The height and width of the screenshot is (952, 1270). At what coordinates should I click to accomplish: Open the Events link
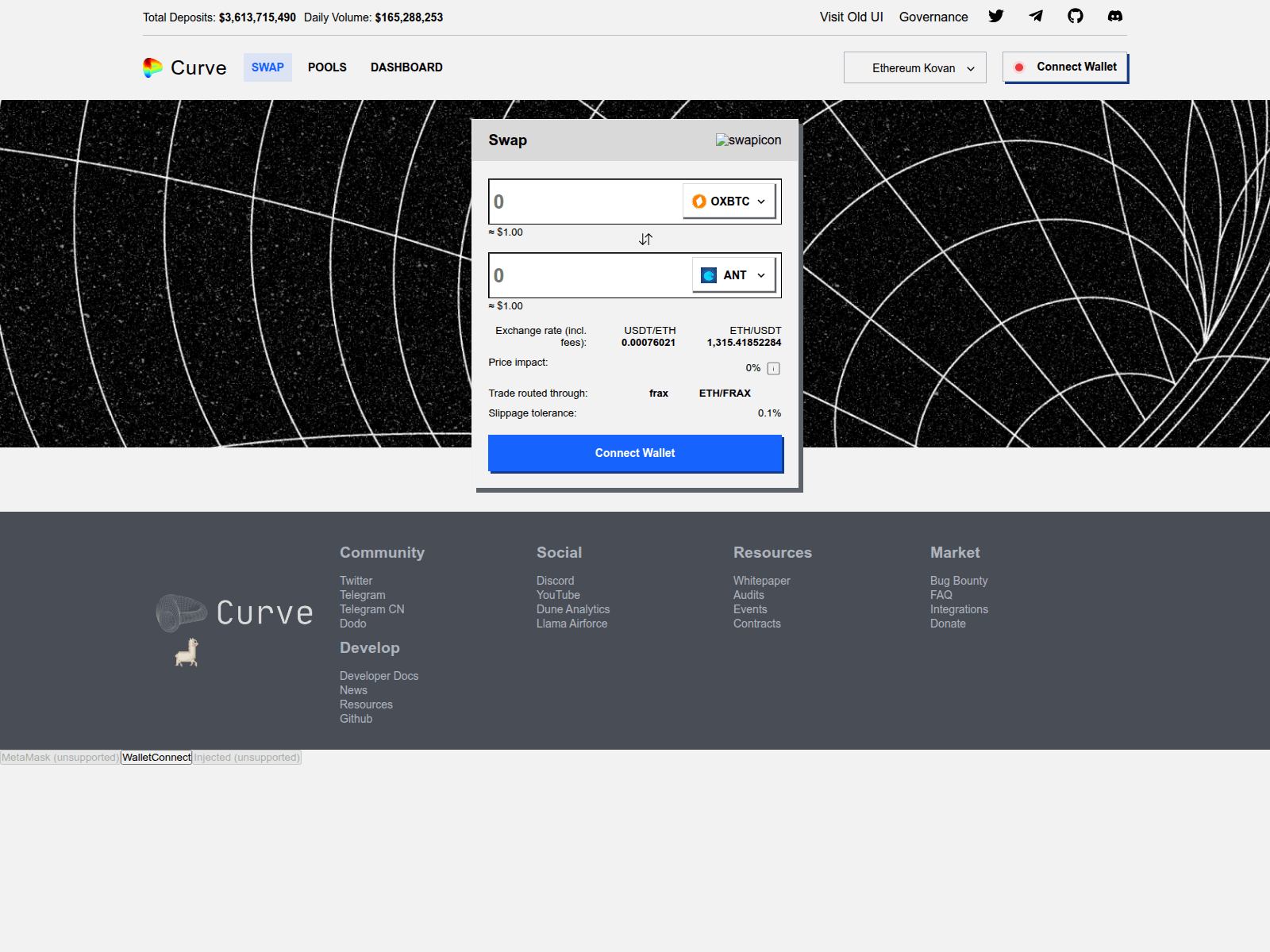tap(750, 609)
